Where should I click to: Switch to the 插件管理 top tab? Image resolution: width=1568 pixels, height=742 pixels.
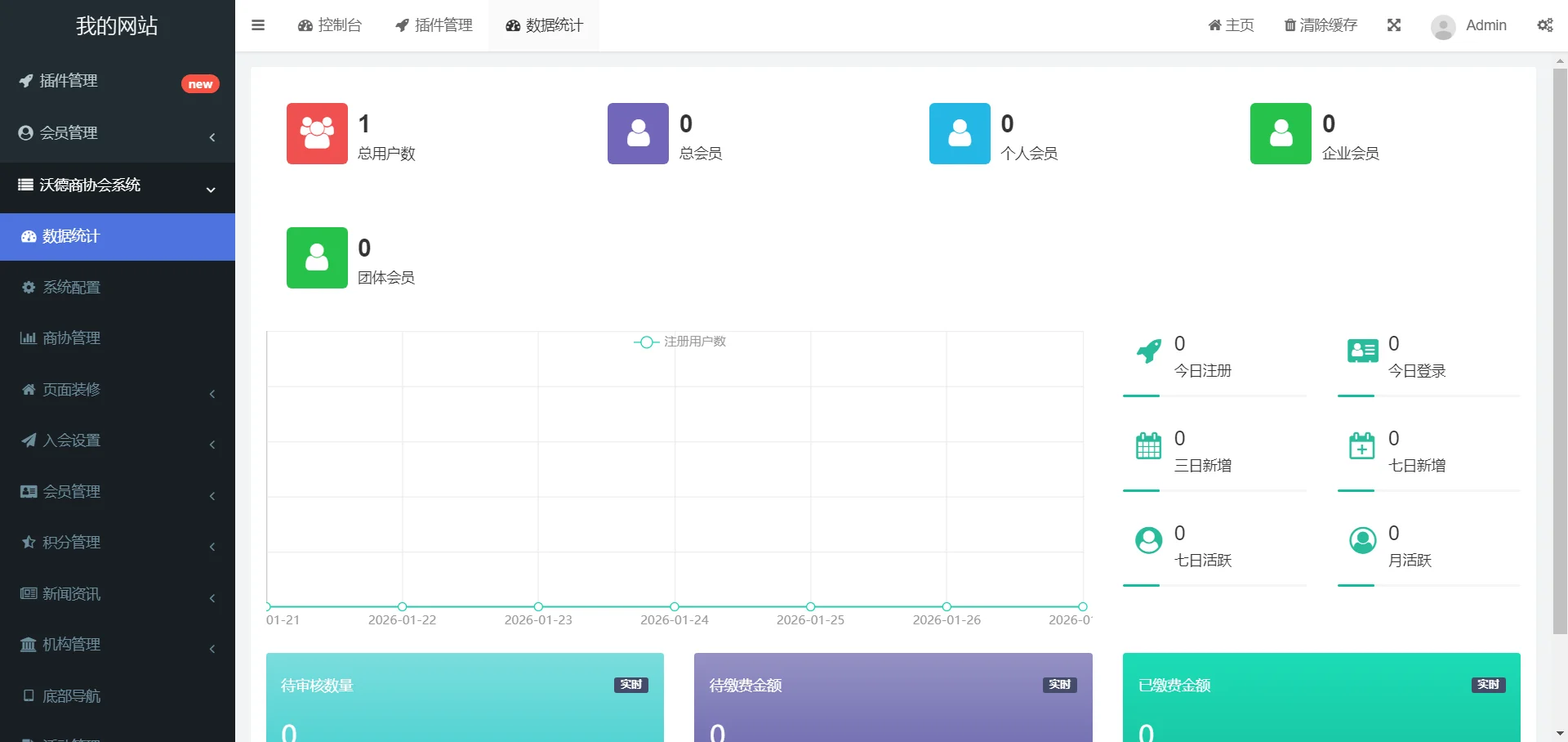(x=433, y=25)
